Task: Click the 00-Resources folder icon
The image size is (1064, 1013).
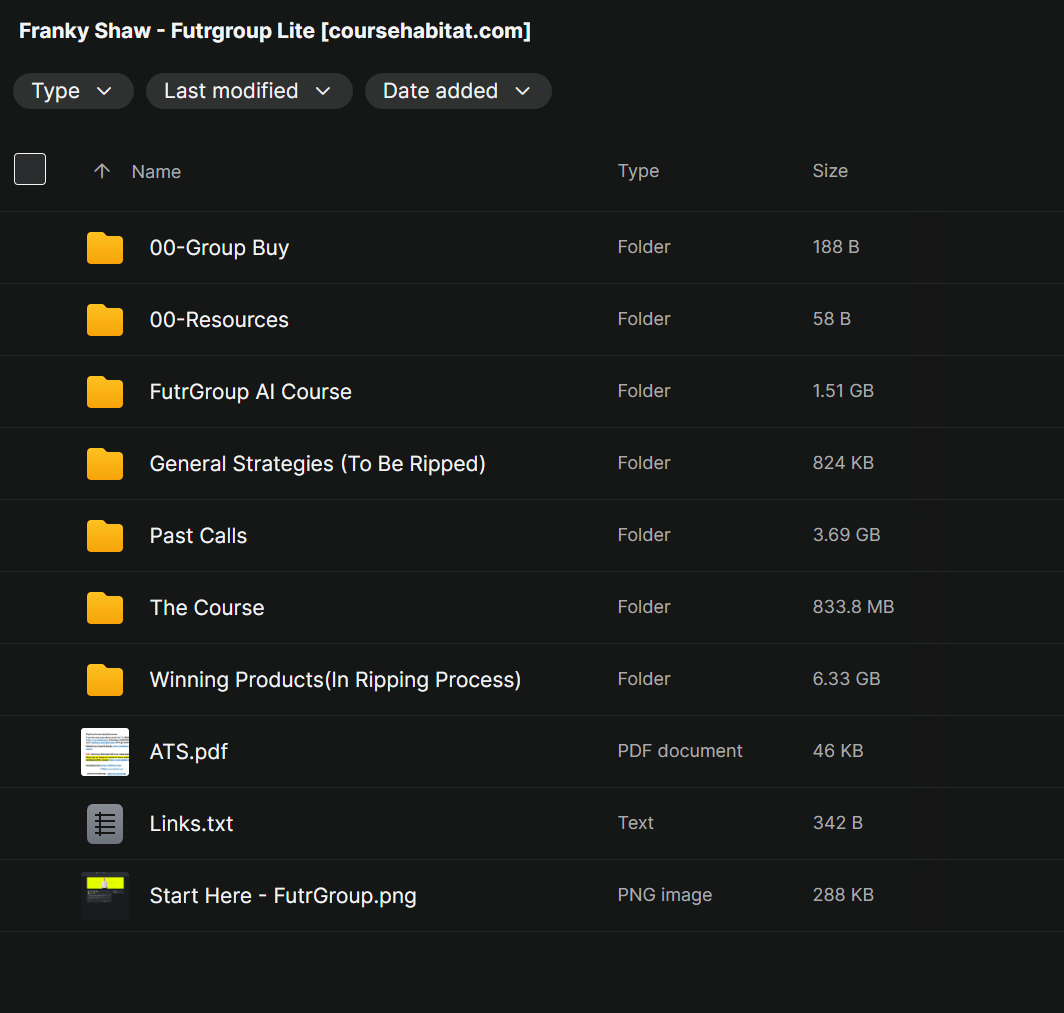Action: [x=105, y=320]
